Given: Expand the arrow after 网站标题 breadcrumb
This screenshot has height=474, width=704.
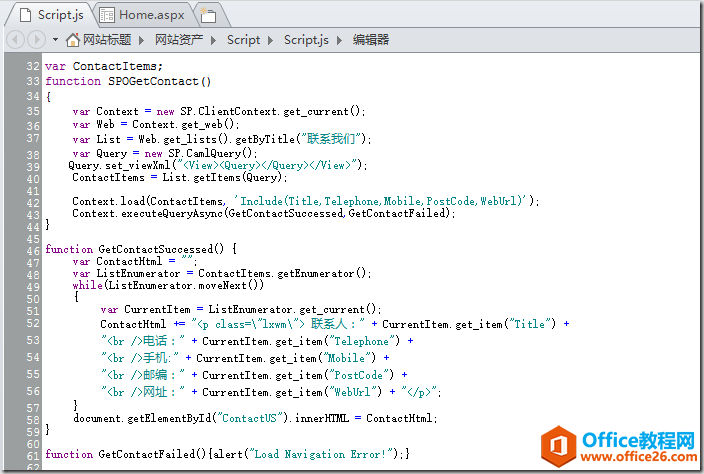Looking at the screenshot, I should [x=143, y=40].
